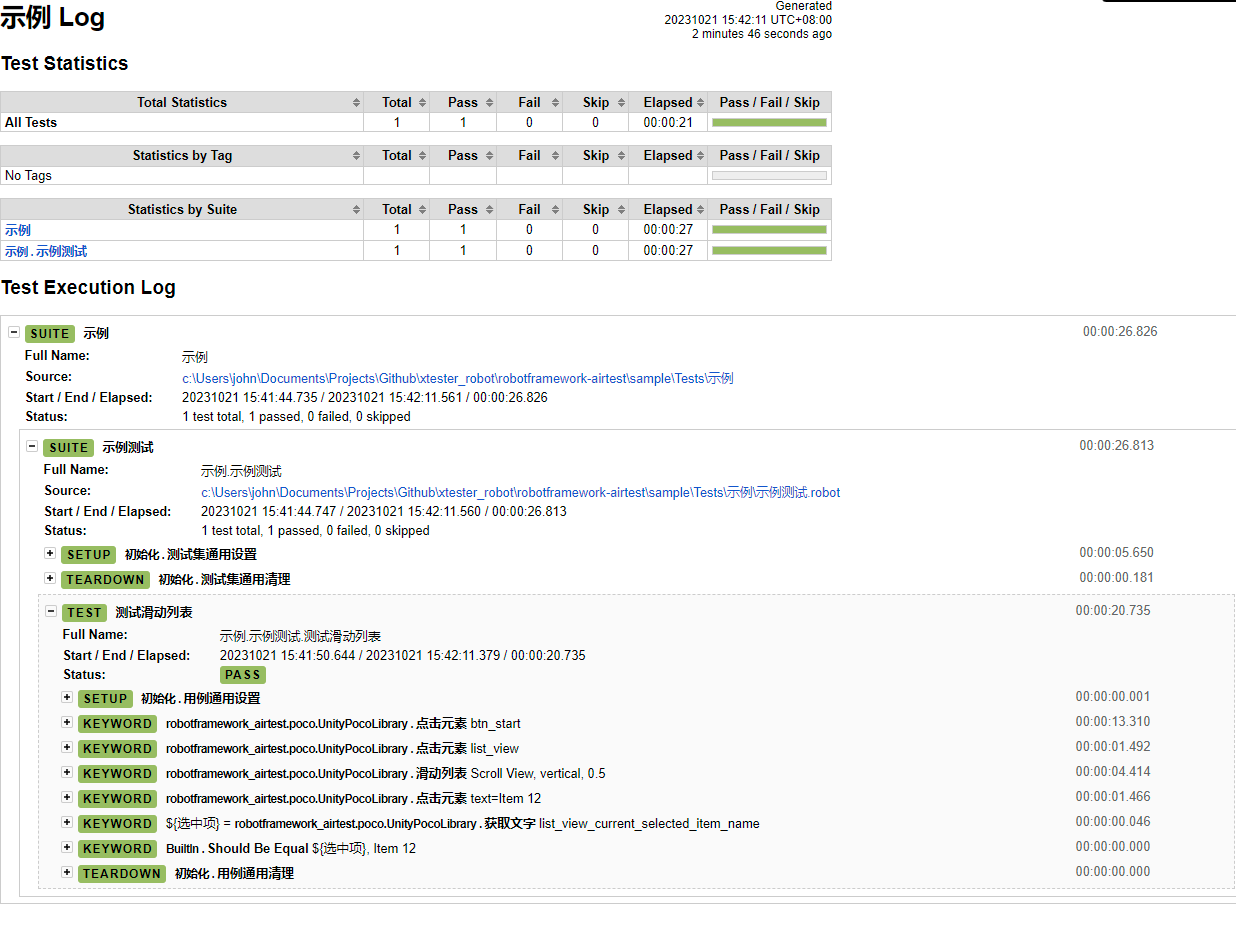Sort Statistics by Tag Pass column
The image size is (1236, 936).
click(463, 155)
